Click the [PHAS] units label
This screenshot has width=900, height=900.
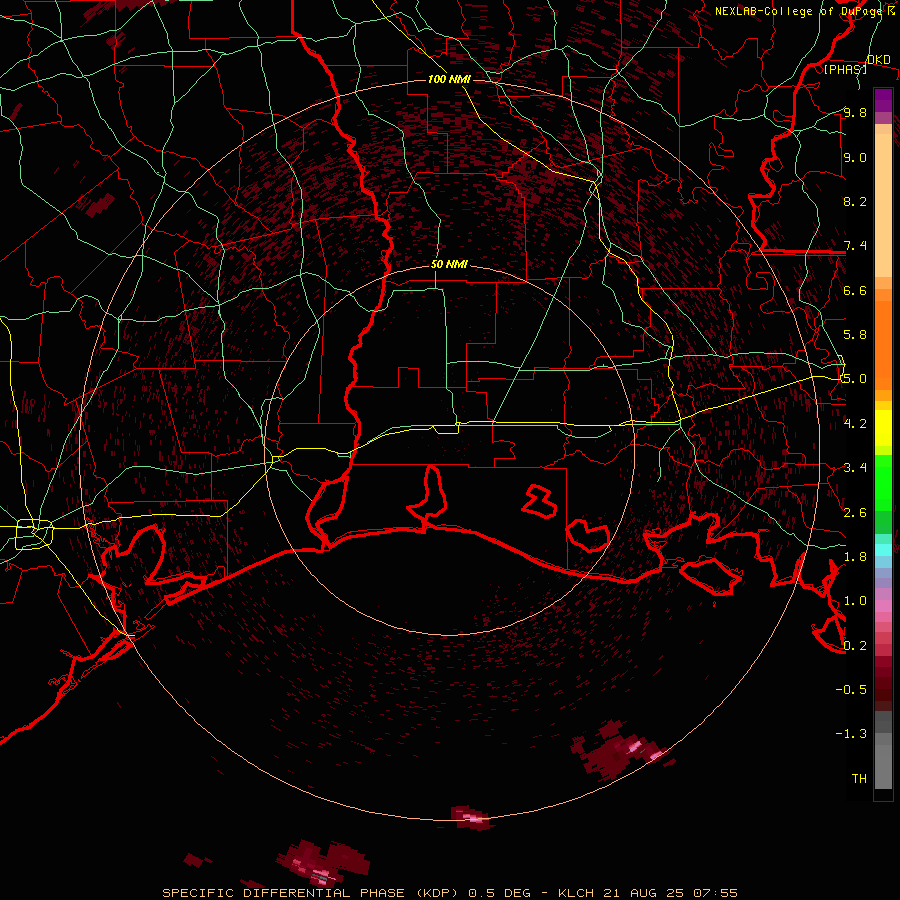click(x=845, y=69)
